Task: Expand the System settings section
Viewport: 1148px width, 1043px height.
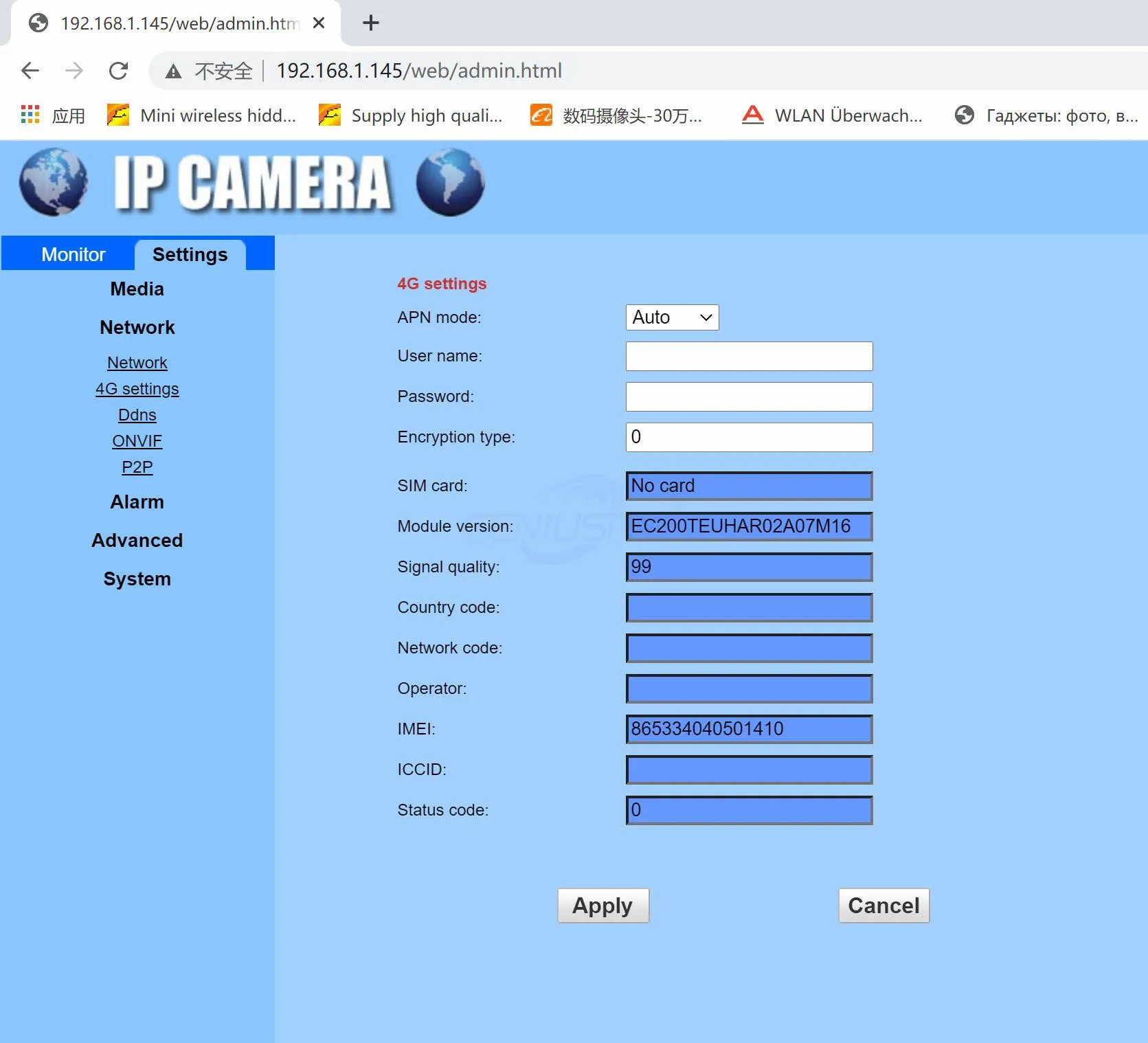Action: [137, 579]
